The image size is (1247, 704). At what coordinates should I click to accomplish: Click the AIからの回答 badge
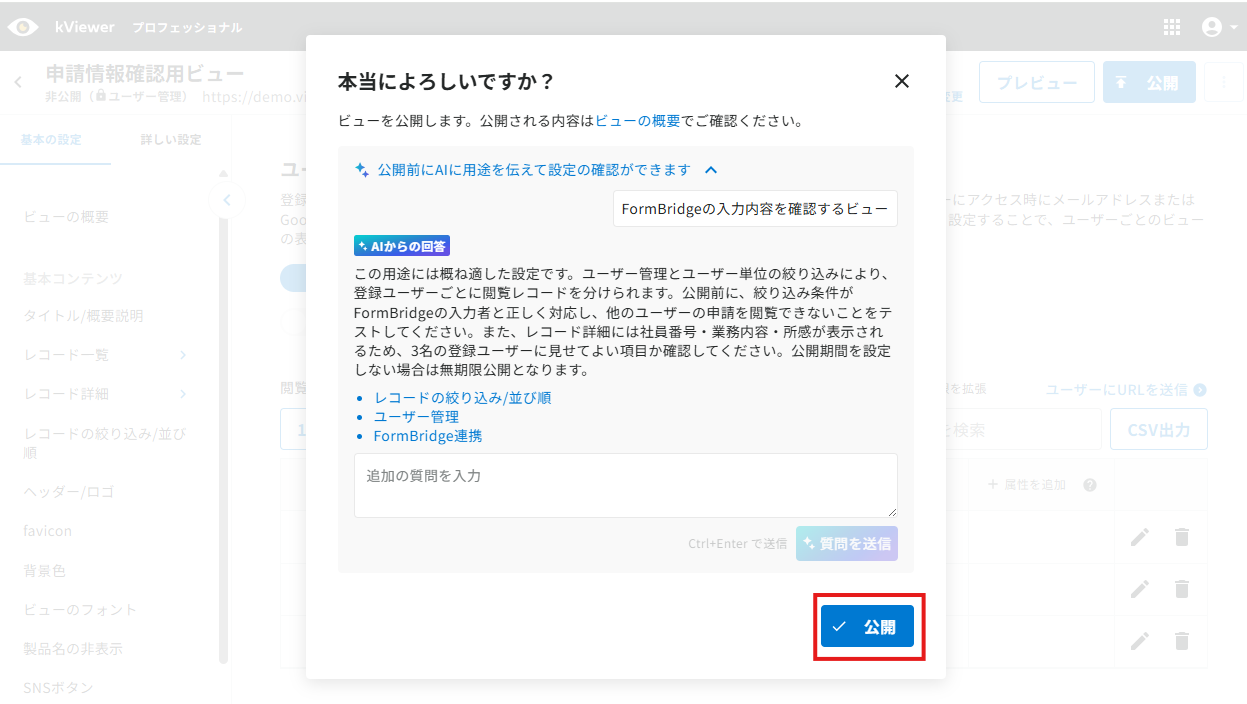[402, 245]
